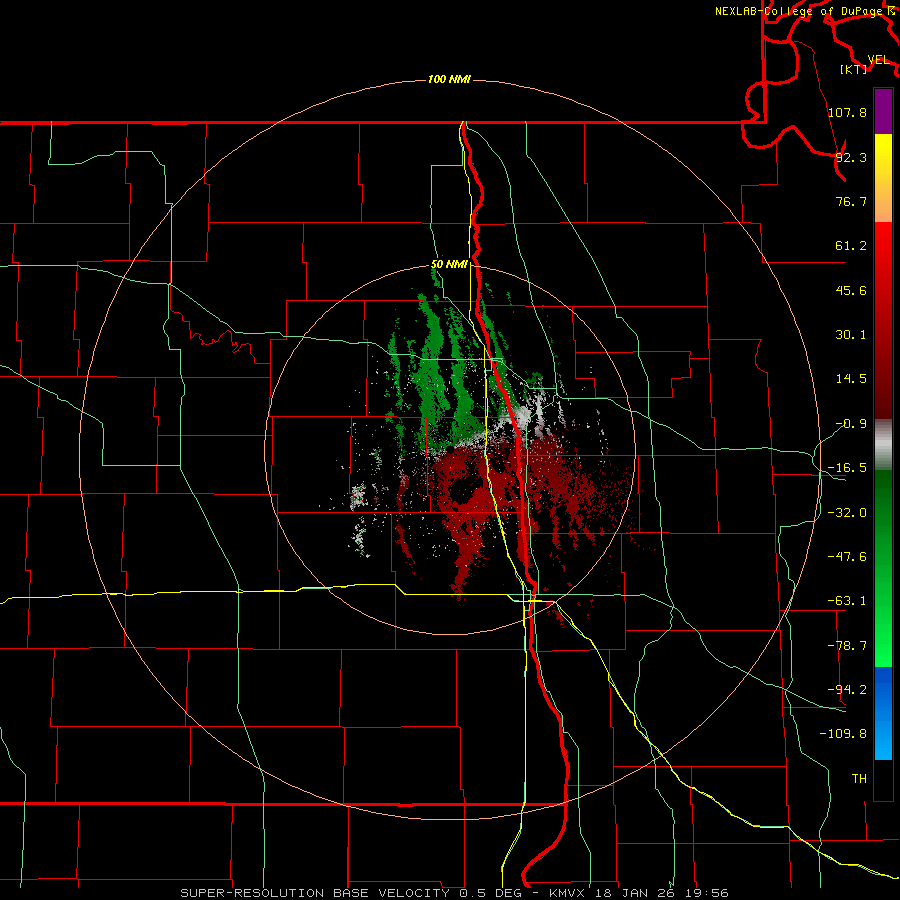Click the 45.6 scale value
900x900 pixels.
(x=851, y=290)
